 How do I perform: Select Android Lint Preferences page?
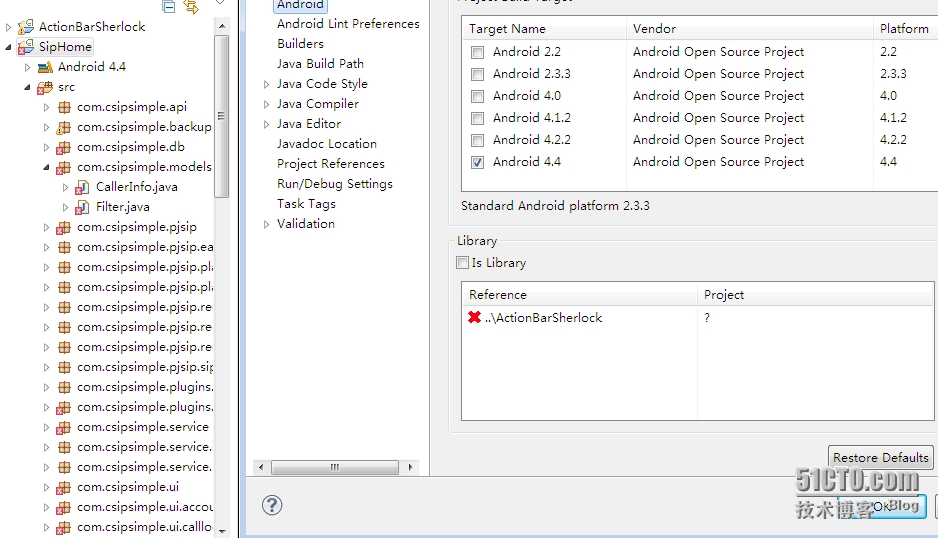click(x=348, y=24)
